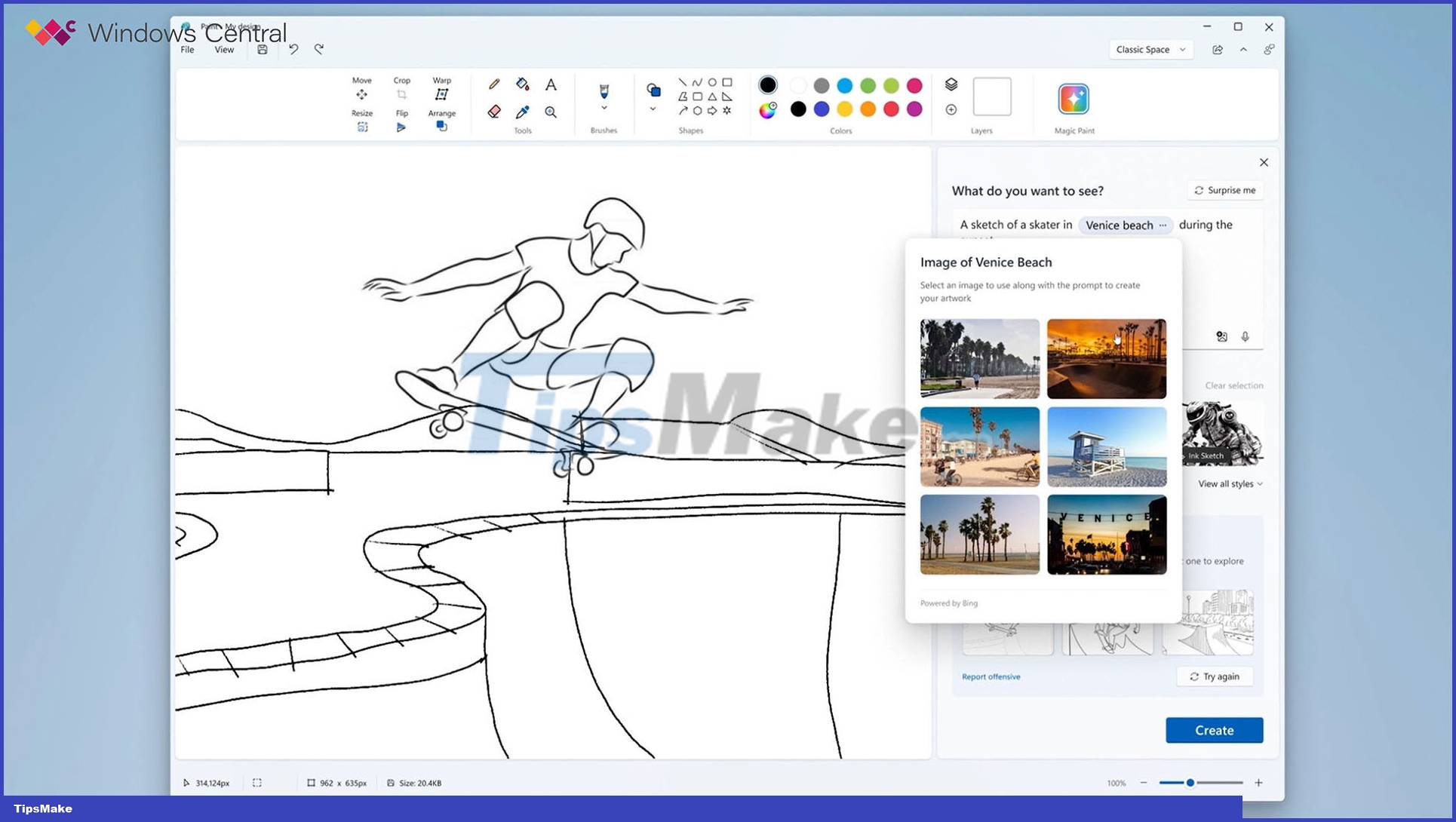Select the boardwalk cyclists Venice Beach image

click(980, 447)
